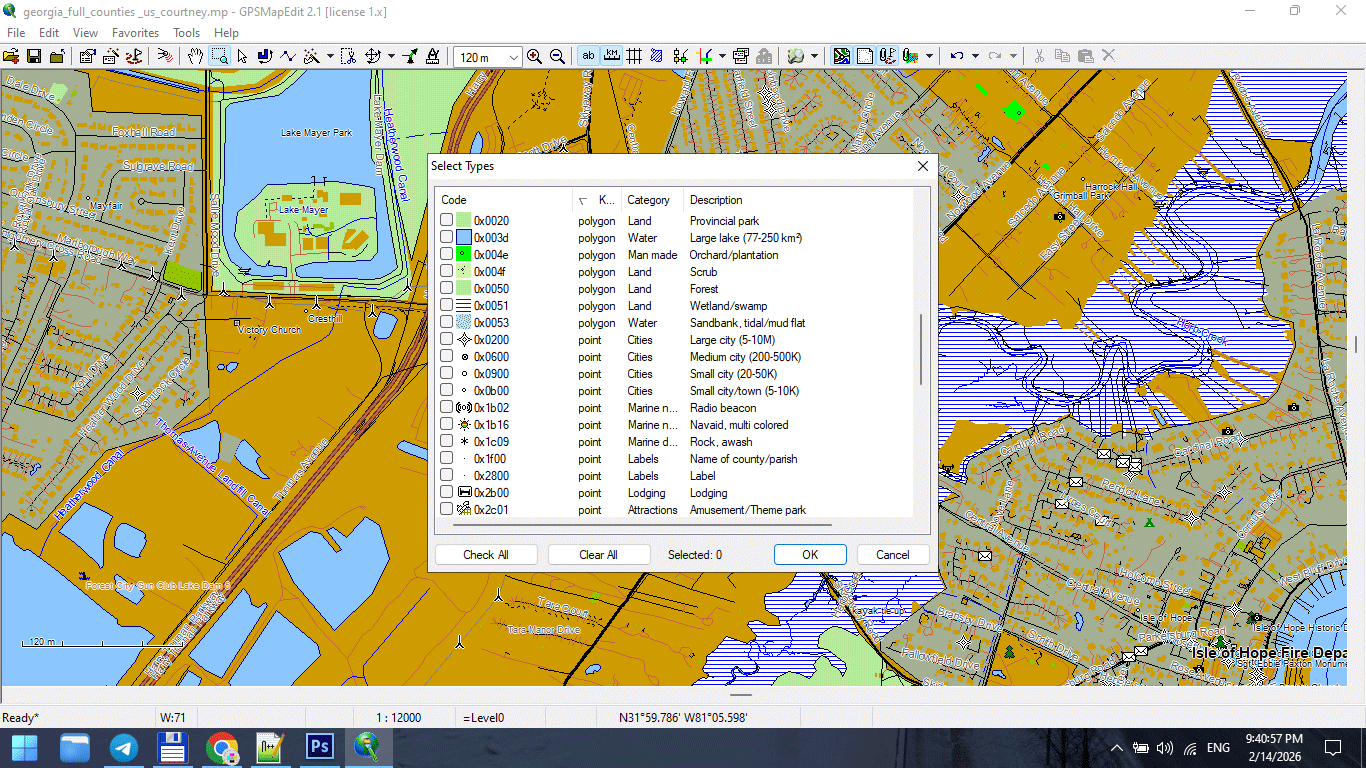
Task: Click the grid display icon
Action: click(x=634, y=56)
